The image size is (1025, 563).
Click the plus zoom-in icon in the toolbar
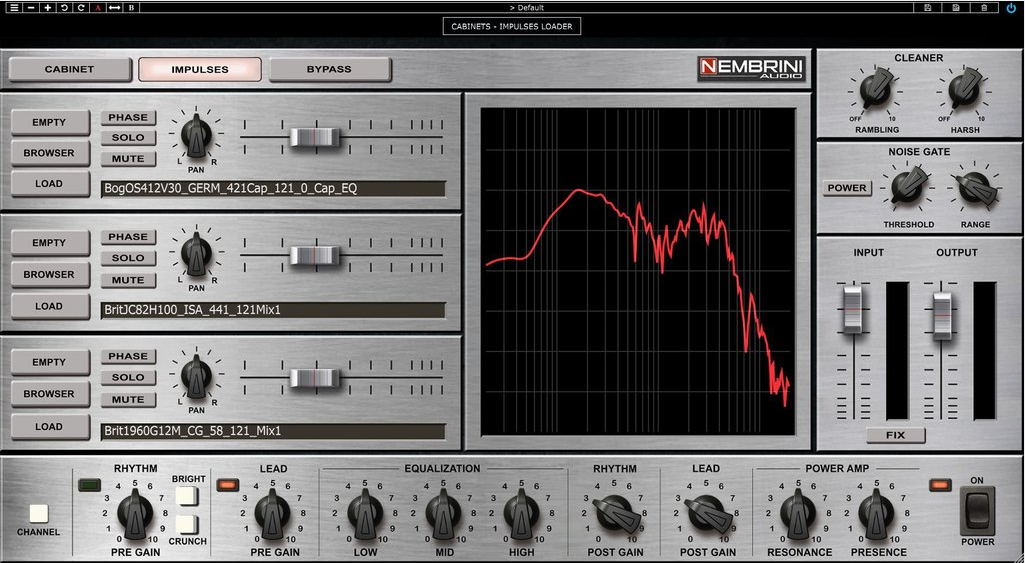click(x=48, y=8)
